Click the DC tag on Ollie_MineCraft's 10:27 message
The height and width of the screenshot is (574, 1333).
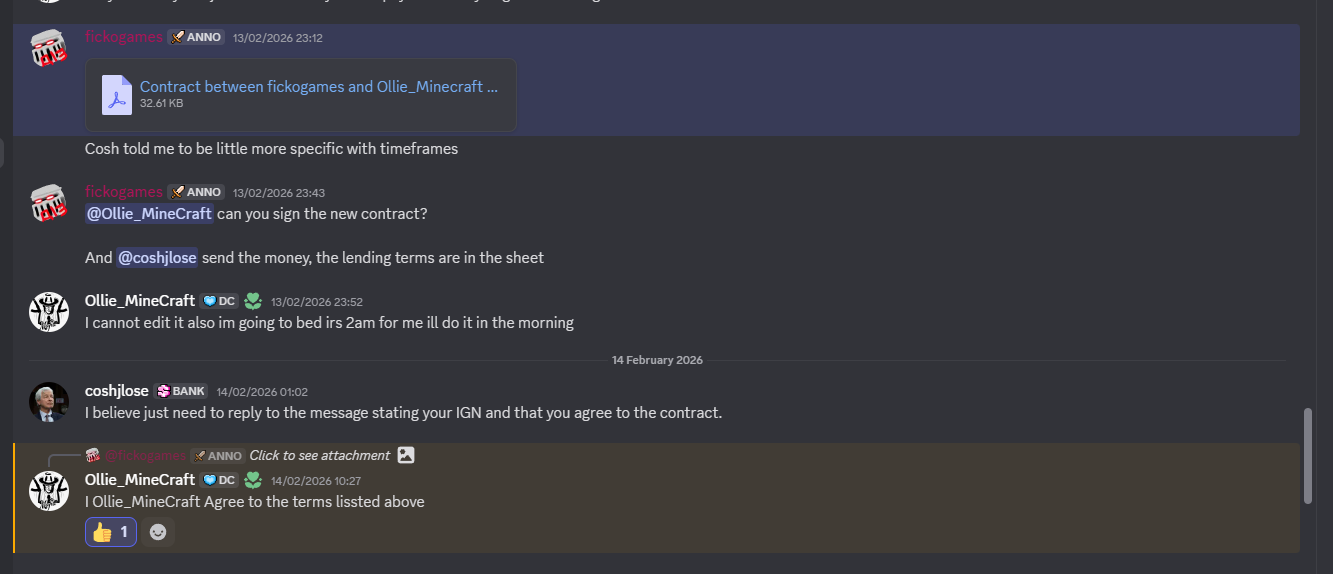pyautogui.click(x=219, y=480)
